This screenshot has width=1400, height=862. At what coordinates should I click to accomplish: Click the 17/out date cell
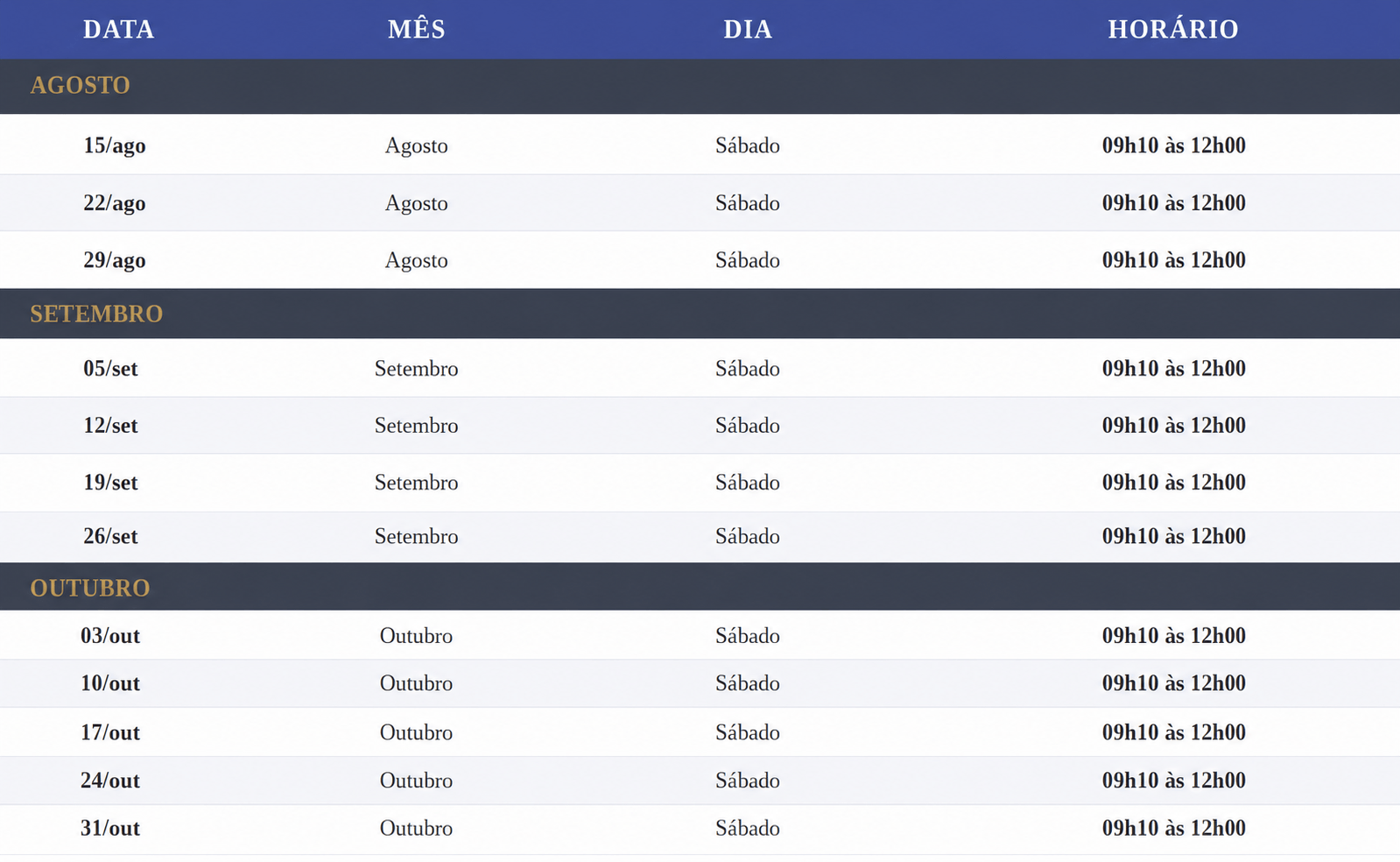110,732
